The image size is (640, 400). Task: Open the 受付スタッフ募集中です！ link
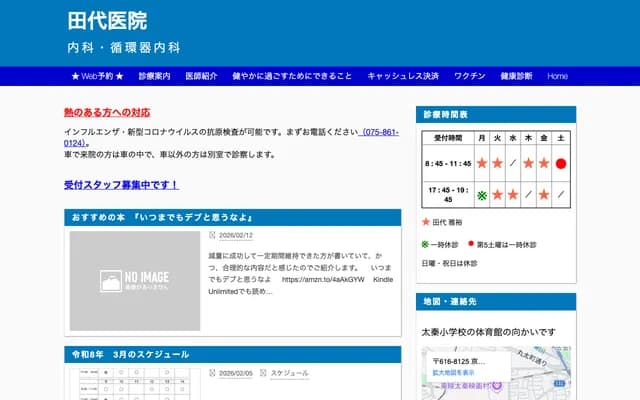tap(121, 185)
